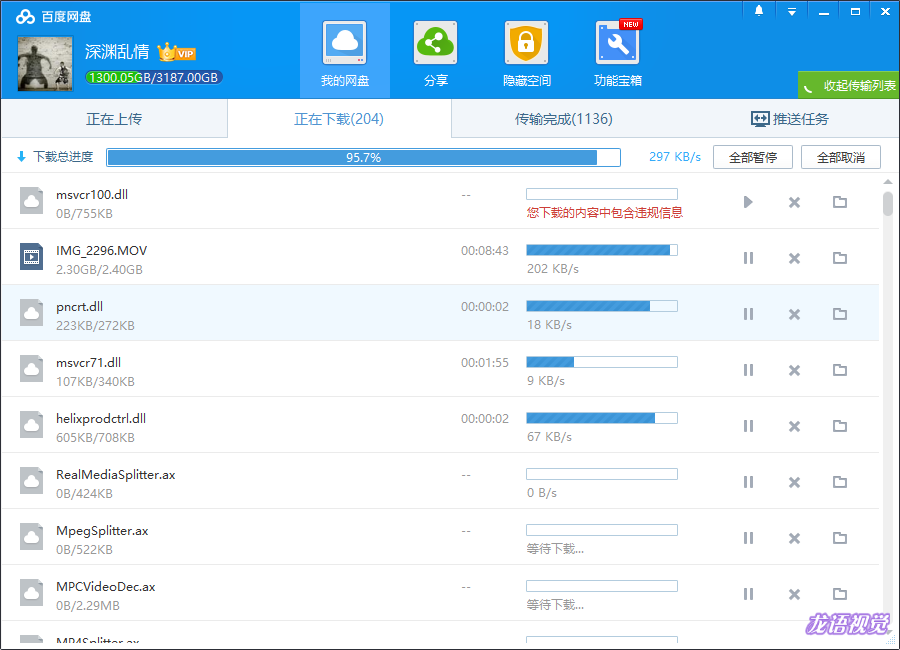Cancel the IMG_2296.MOV download
This screenshot has width=900, height=650.
[x=794, y=258]
